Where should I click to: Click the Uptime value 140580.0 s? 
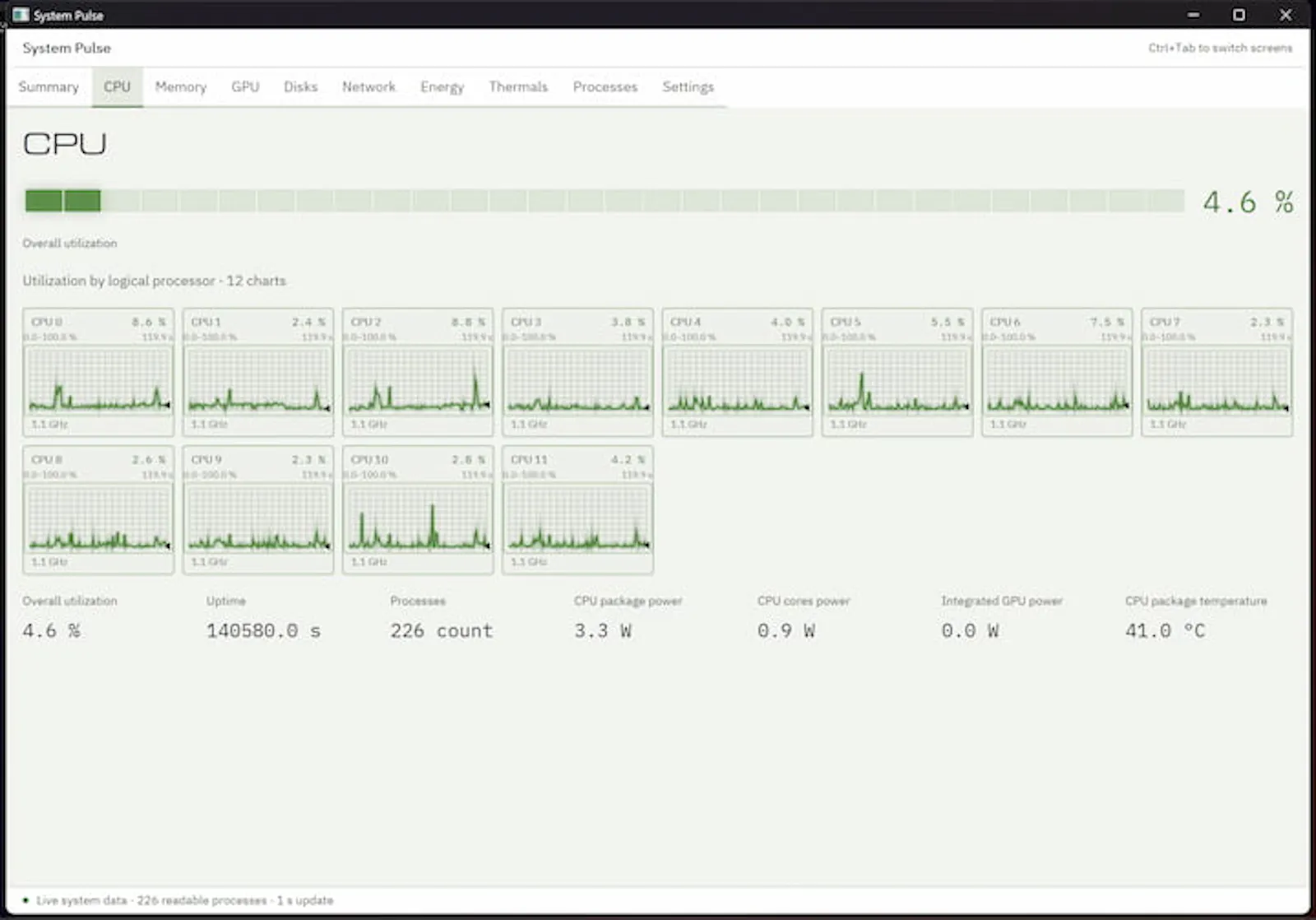[x=263, y=631]
